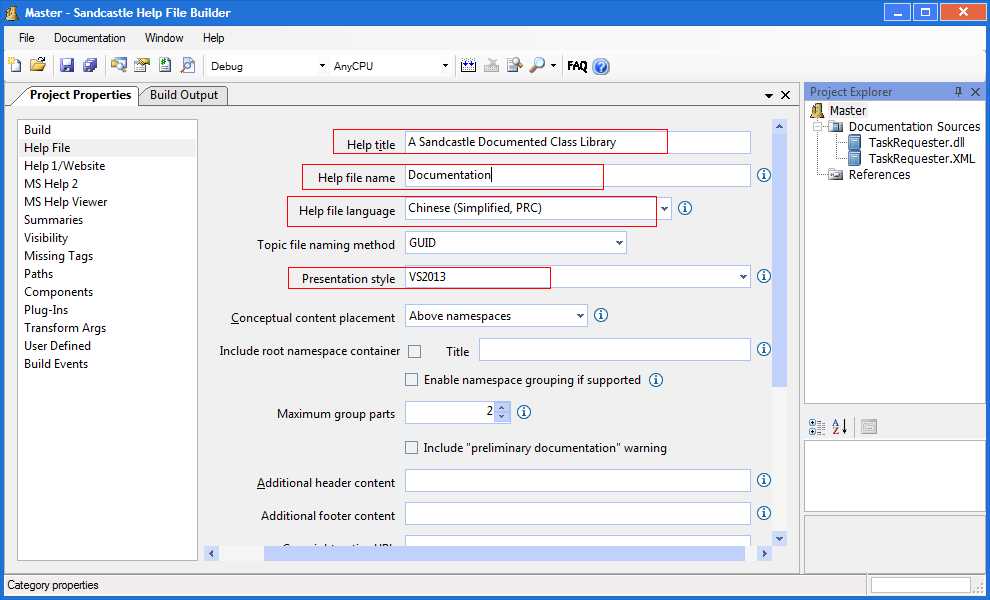Pin the Project Explorer panel

click(x=958, y=92)
